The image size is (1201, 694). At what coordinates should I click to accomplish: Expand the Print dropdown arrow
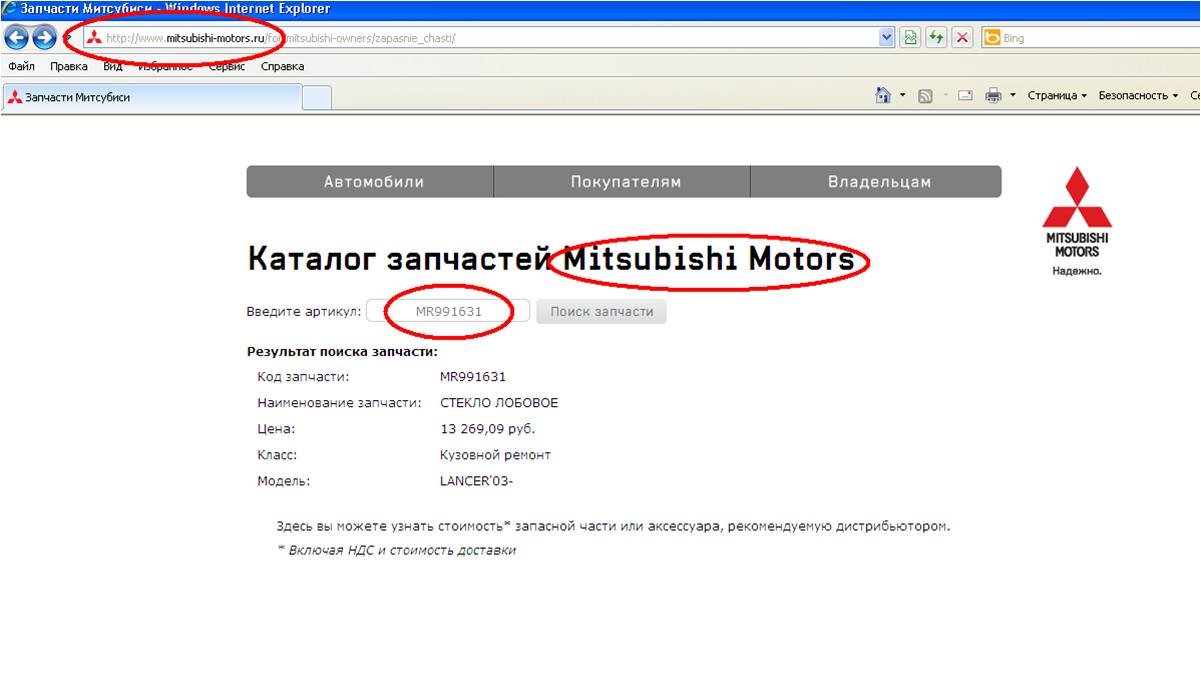point(1012,95)
